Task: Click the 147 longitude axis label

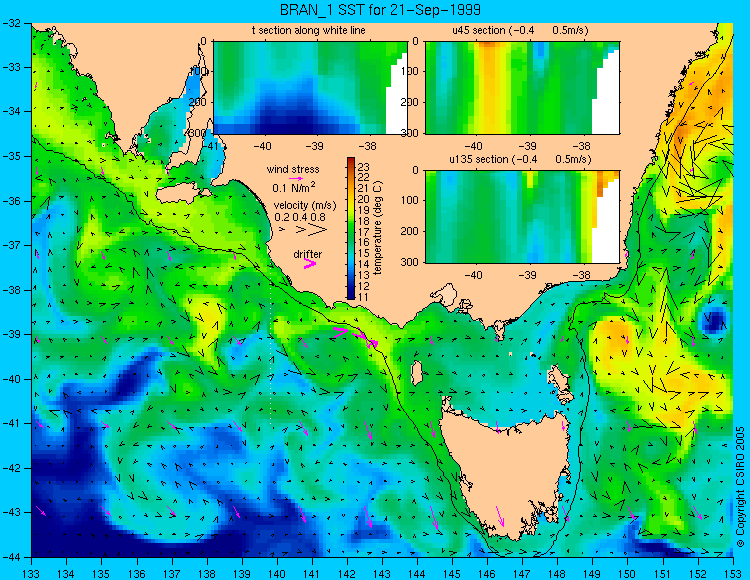Action: click(522, 573)
